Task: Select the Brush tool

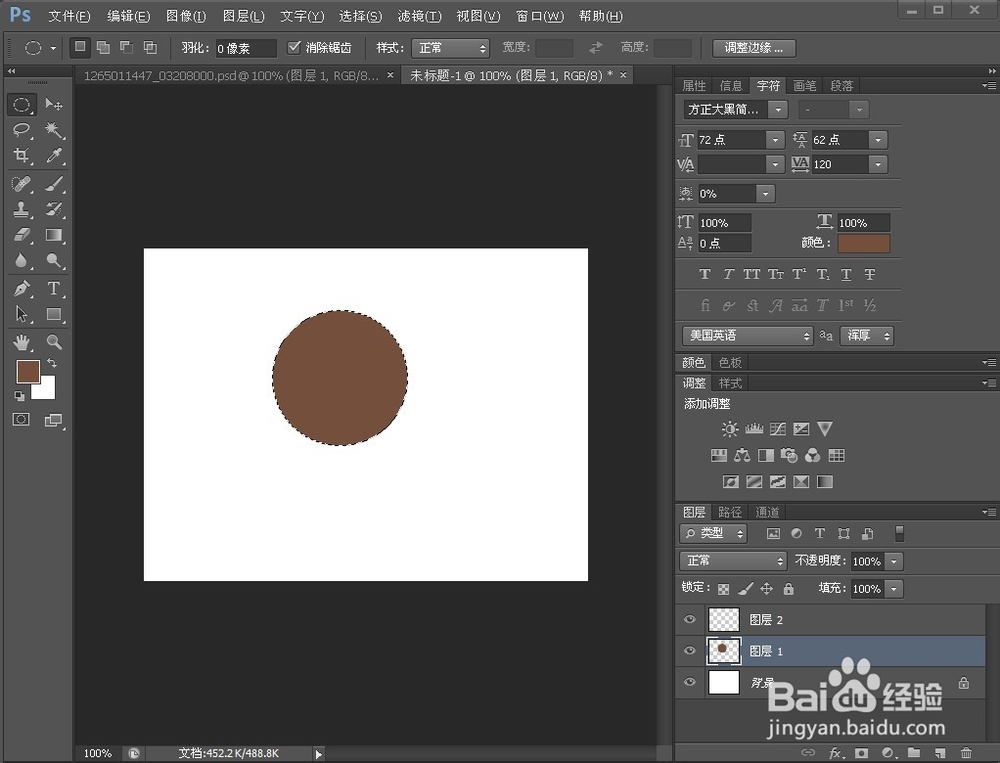Action: [x=54, y=184]
